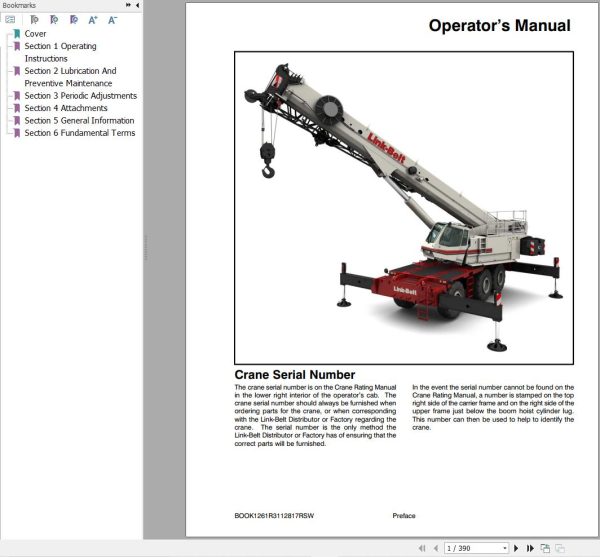Click the purple bookmark icon beside Section 4
This screenshot has height=557, width=600.
point(17,108)
